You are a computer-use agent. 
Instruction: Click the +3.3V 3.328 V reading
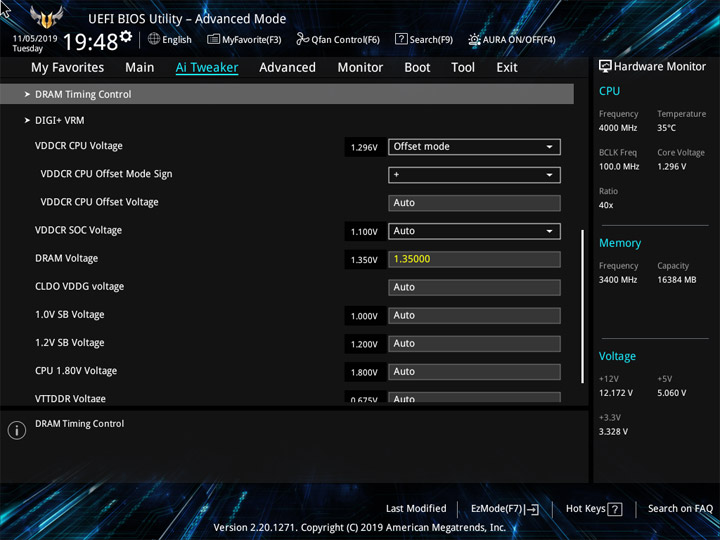(613, 432)
